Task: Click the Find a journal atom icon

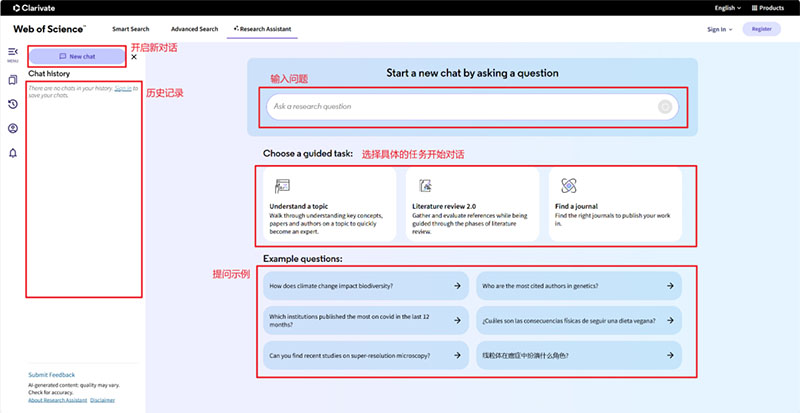Action: pos(568,186)
